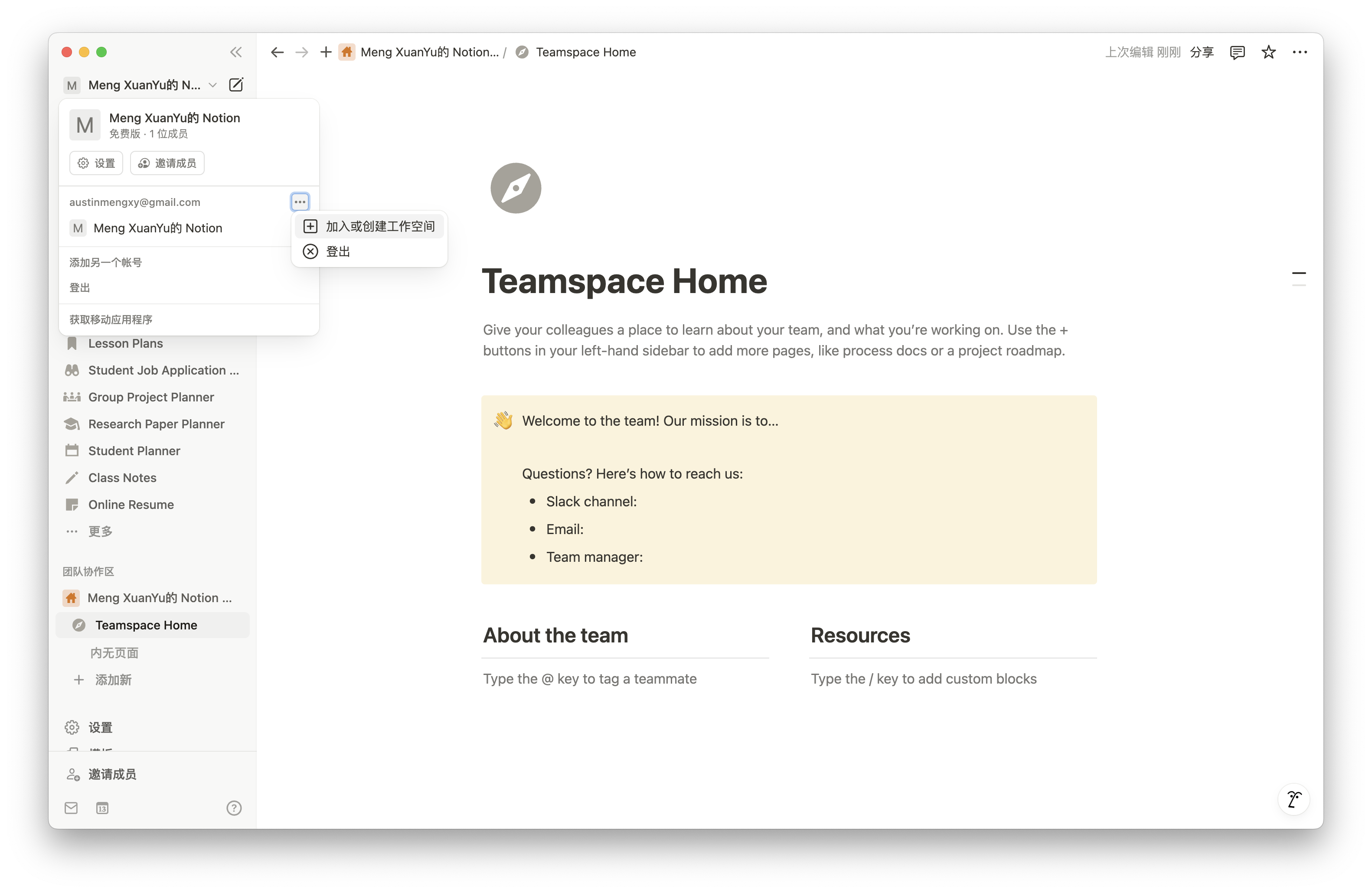Expand 更多 in sidebar page list
This screenshot has width=1372, height=893.
pos(100,531)
